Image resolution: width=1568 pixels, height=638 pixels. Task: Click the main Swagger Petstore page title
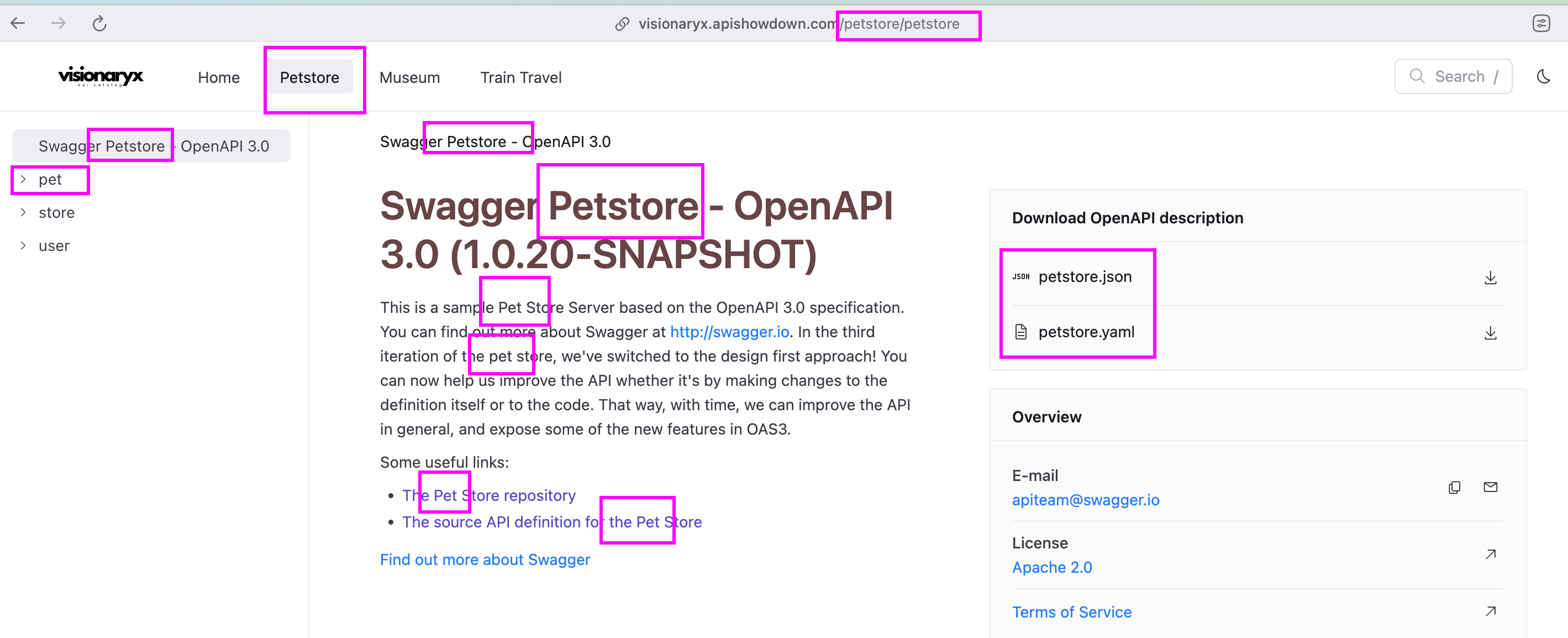(x=636, y=231)
